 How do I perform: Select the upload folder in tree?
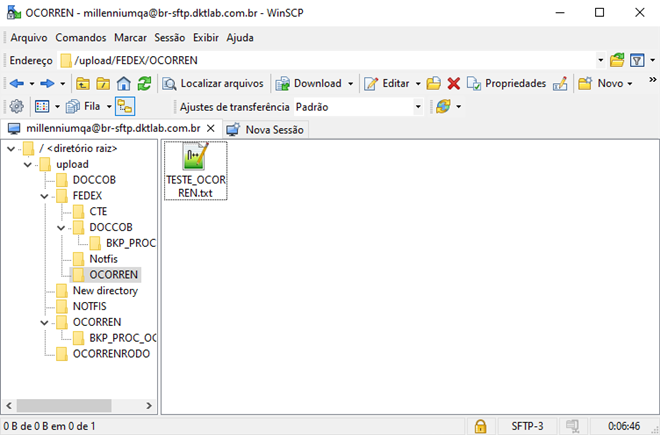coord(72,164)
